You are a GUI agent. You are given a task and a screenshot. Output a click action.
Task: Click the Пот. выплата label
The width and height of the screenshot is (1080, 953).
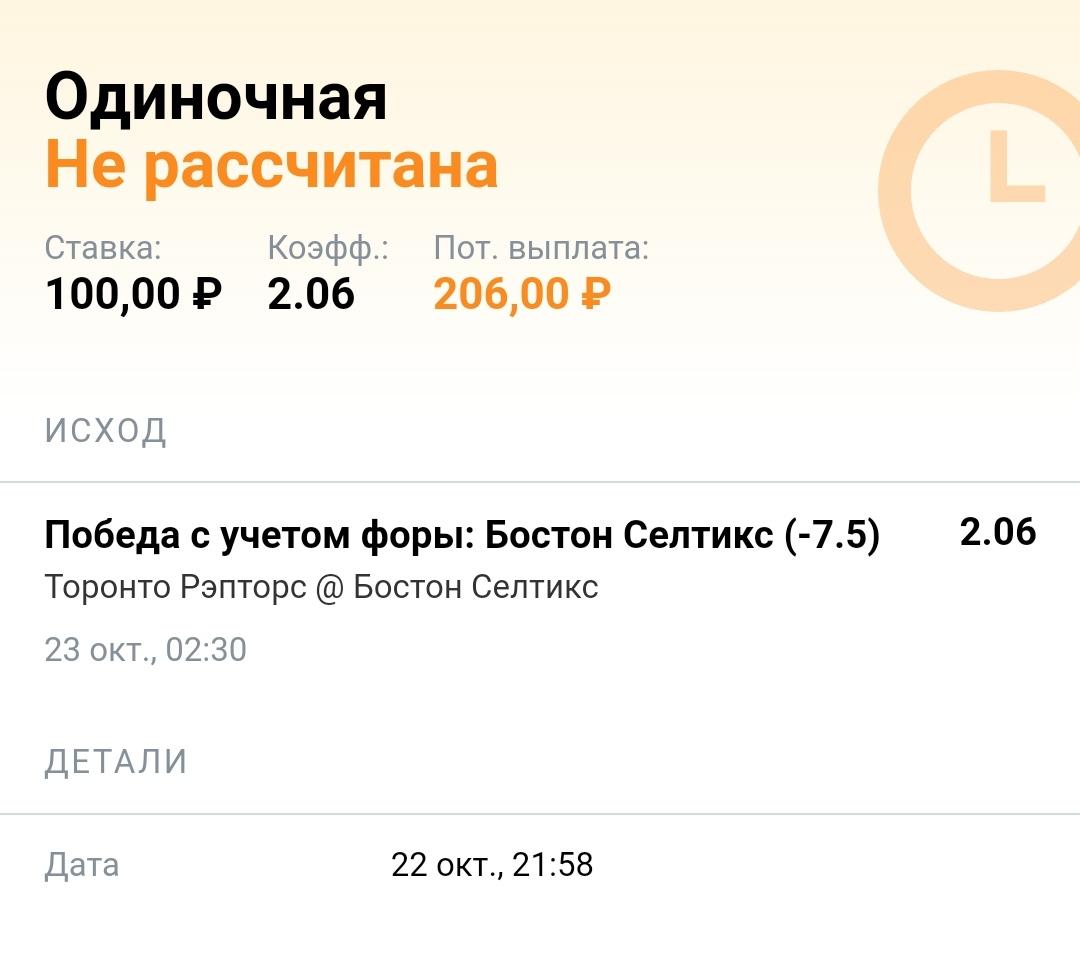click(541, 247)
